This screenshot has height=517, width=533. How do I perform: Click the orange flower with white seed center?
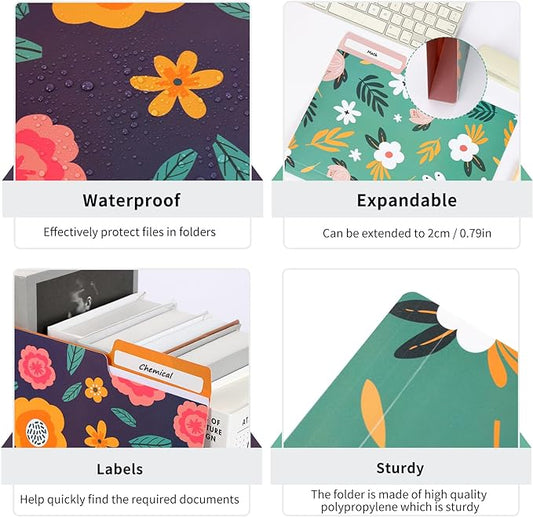tap(39, 423)
